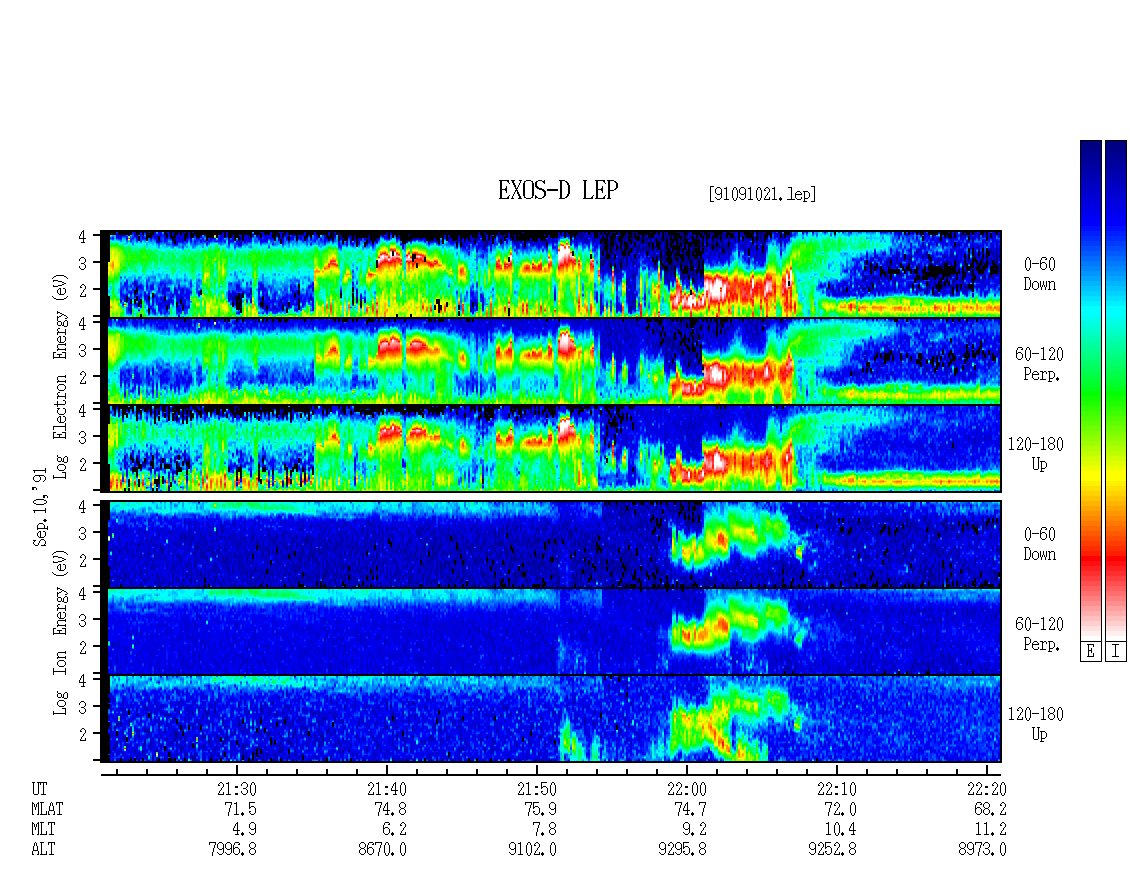This screenshot has width=1130, height=875.
Task: Click the 22:10 UT tick label
Action: pyautogui.click(x=837, y=789)
